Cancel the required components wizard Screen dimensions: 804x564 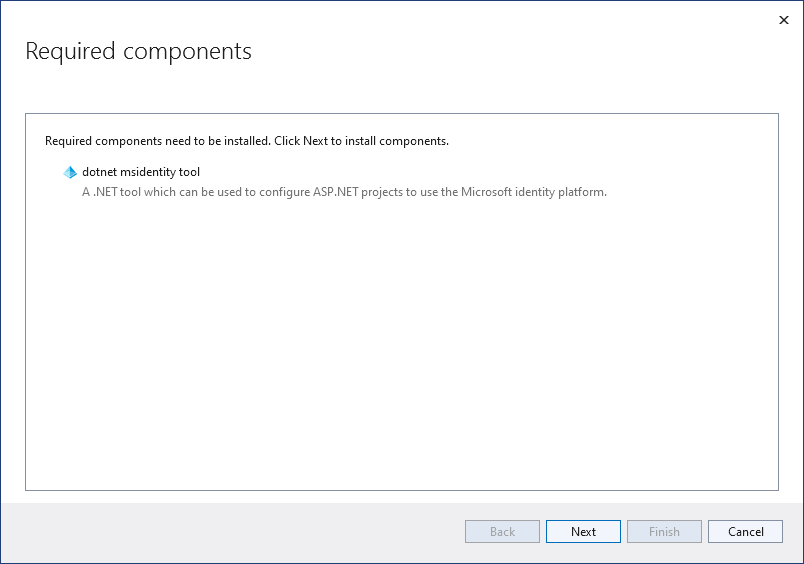745,532
